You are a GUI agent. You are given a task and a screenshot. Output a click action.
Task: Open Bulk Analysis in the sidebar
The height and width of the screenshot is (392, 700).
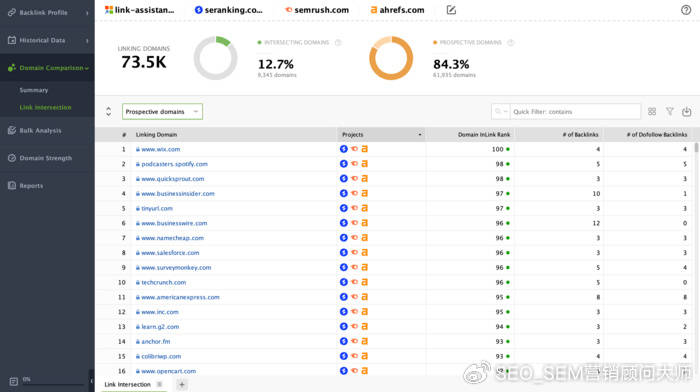pyautogui.click(x=47, y=130)
